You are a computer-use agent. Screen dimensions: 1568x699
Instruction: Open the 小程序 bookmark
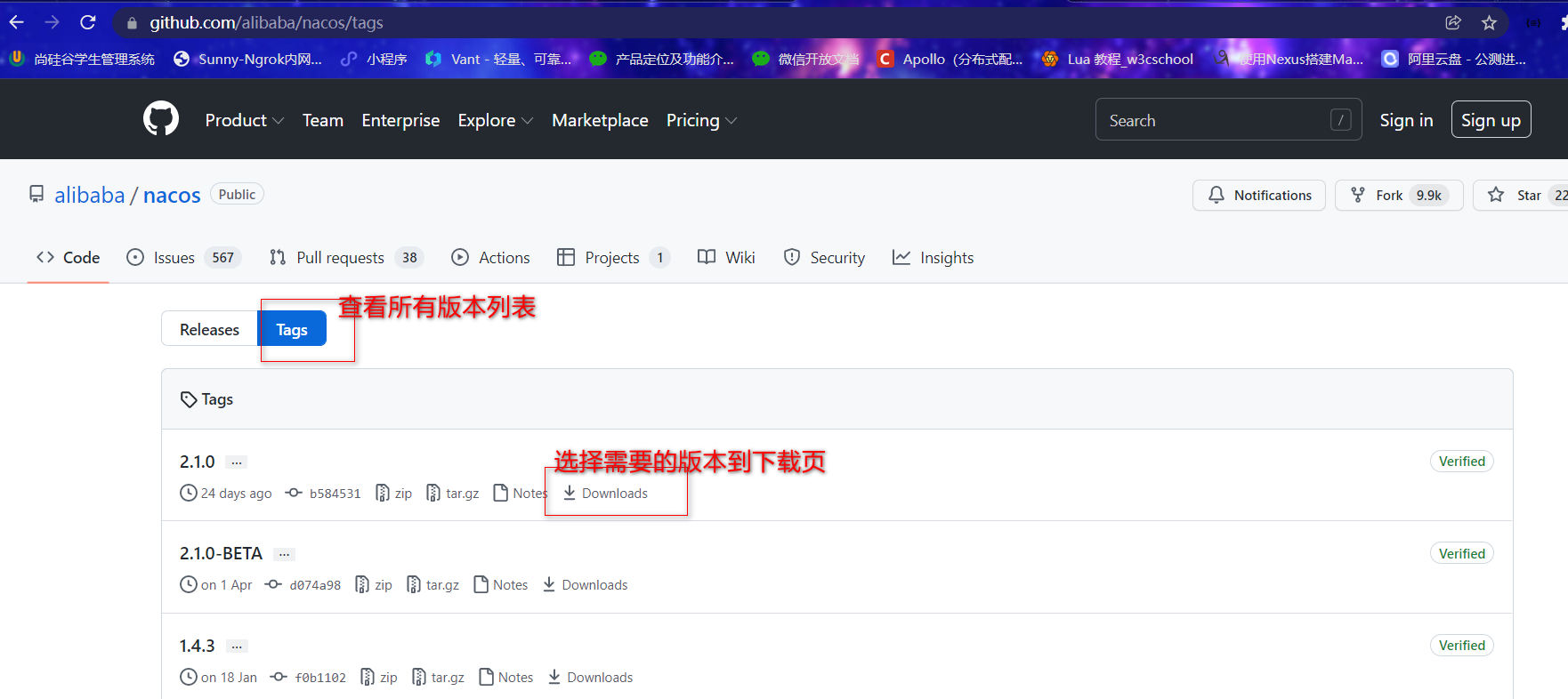tap(374, 59)
